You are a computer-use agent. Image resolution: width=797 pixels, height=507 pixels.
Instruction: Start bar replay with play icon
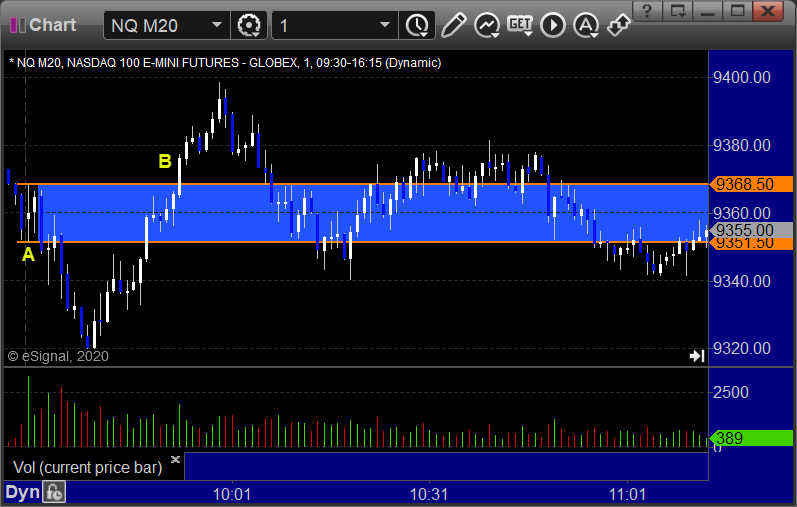coord(553,25)
